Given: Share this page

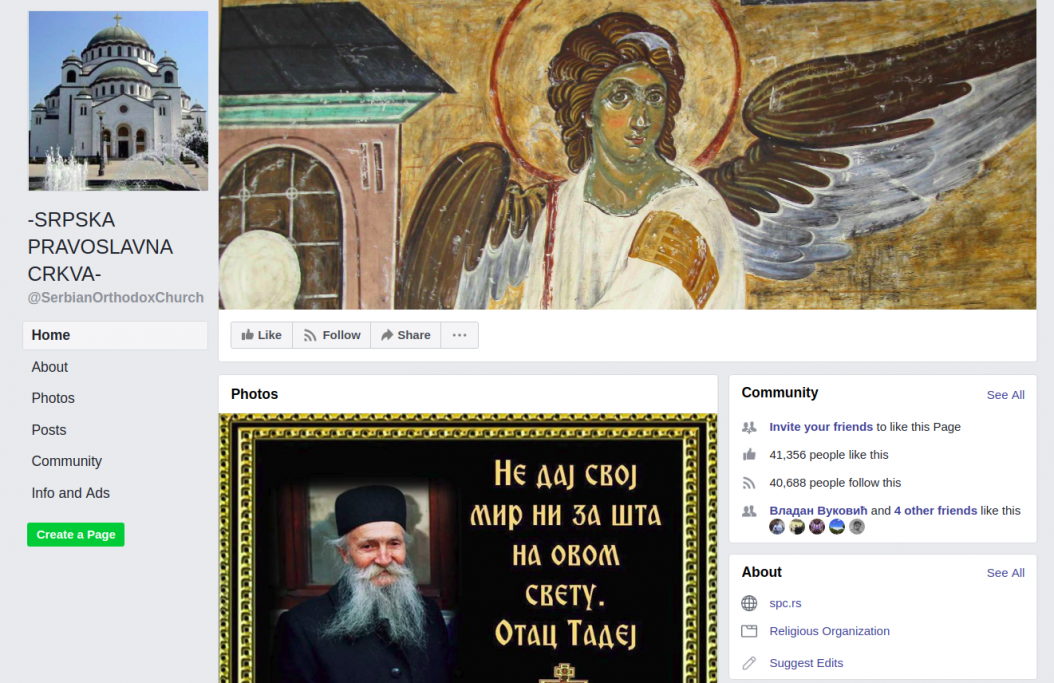Looking at the screenshot, I should (405, 335).
